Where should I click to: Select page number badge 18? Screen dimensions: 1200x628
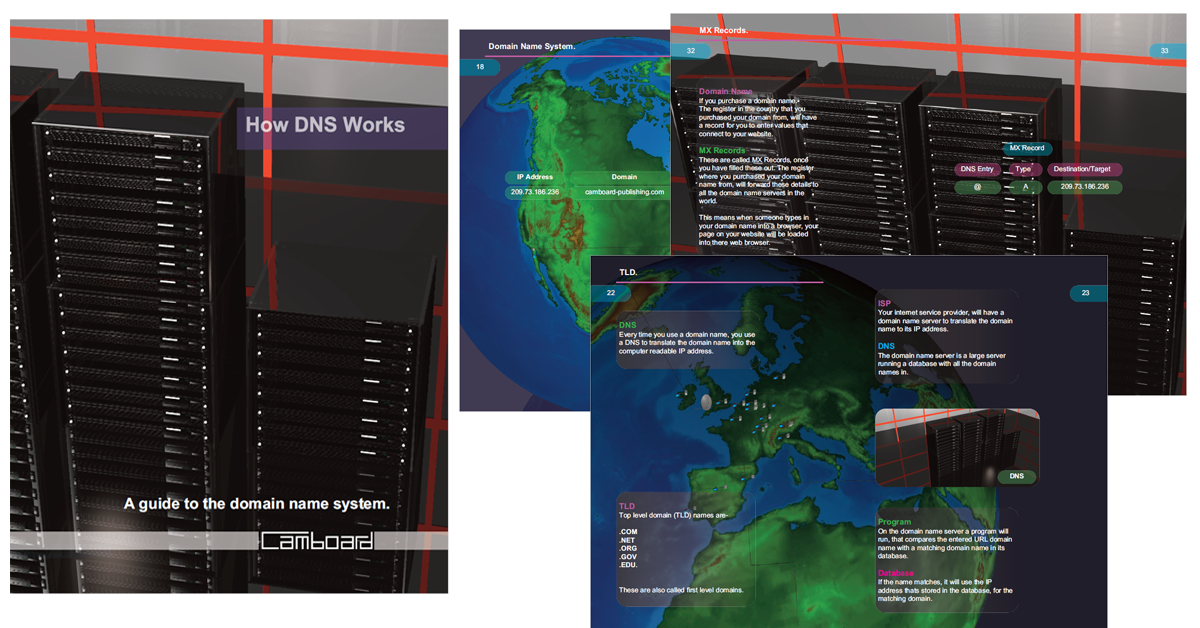pos(481,67)
